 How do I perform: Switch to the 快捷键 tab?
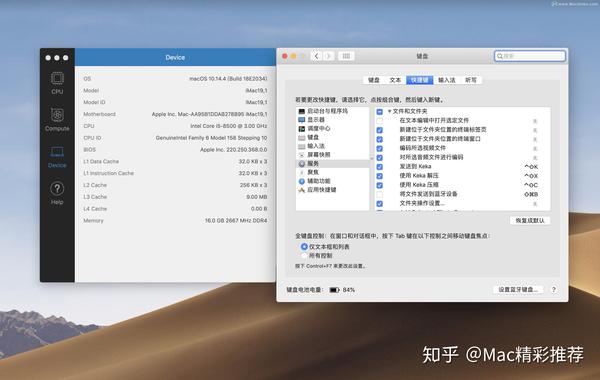(x=420, y=80)
